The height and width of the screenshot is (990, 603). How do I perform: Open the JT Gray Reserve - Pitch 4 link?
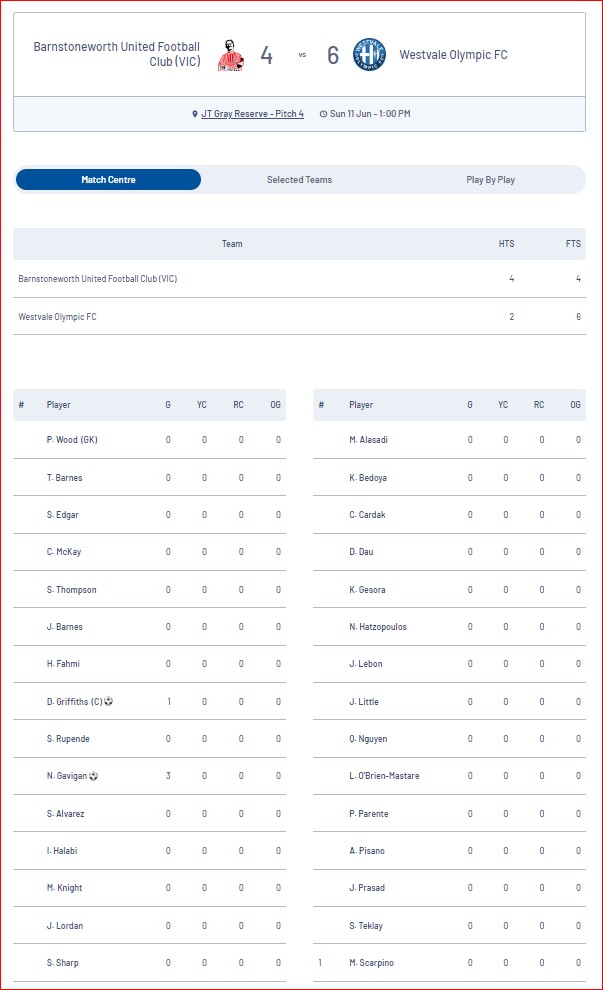253,114
